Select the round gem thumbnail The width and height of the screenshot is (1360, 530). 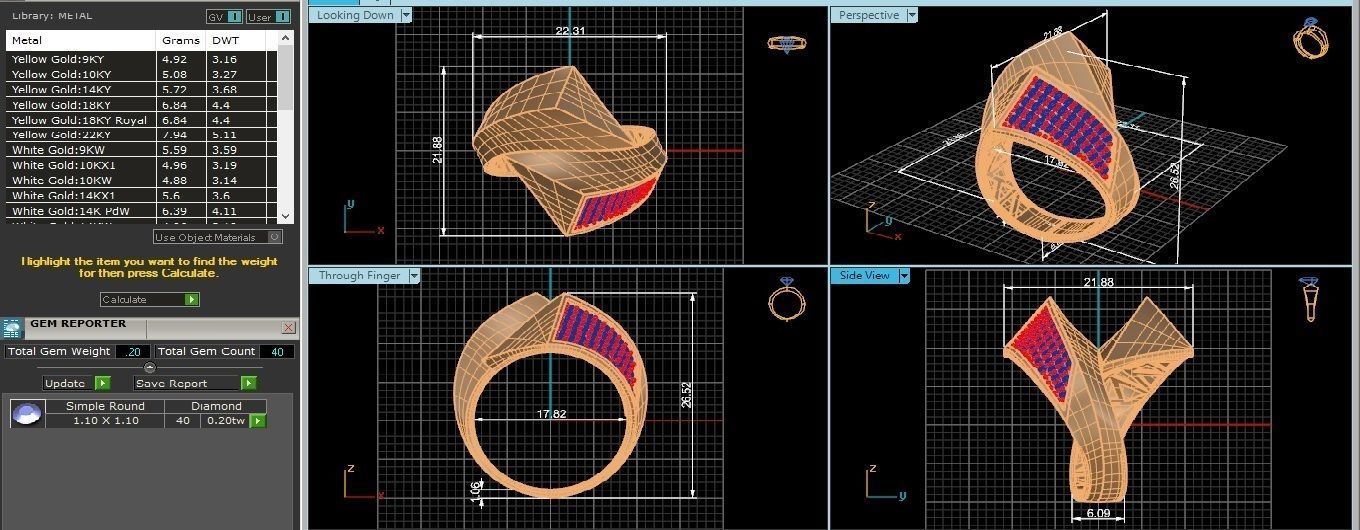(x=28, y=413)
